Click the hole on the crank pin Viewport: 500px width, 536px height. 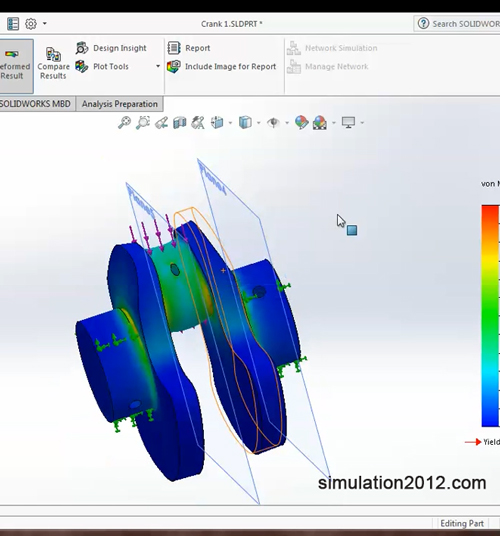175,270
